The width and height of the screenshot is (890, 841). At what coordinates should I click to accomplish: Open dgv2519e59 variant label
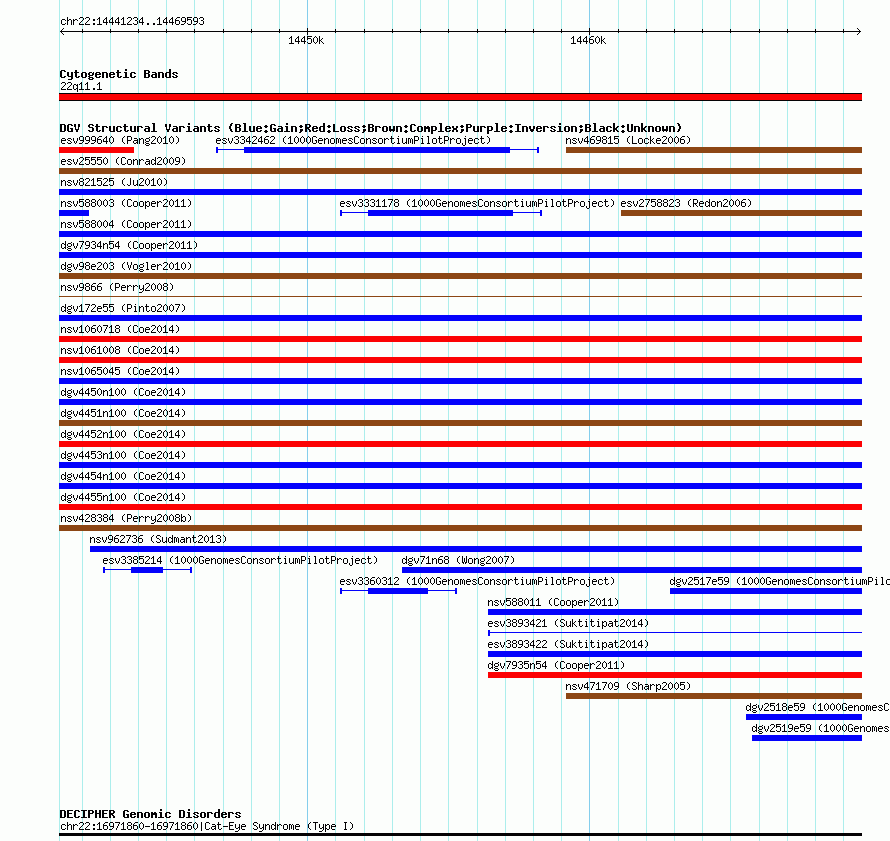pyautogui.click(x=820, y=728)
